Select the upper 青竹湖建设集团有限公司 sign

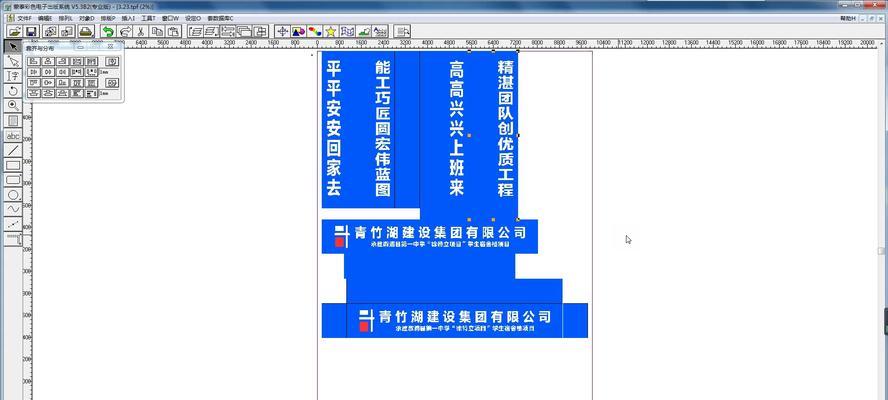click(429, 236)
